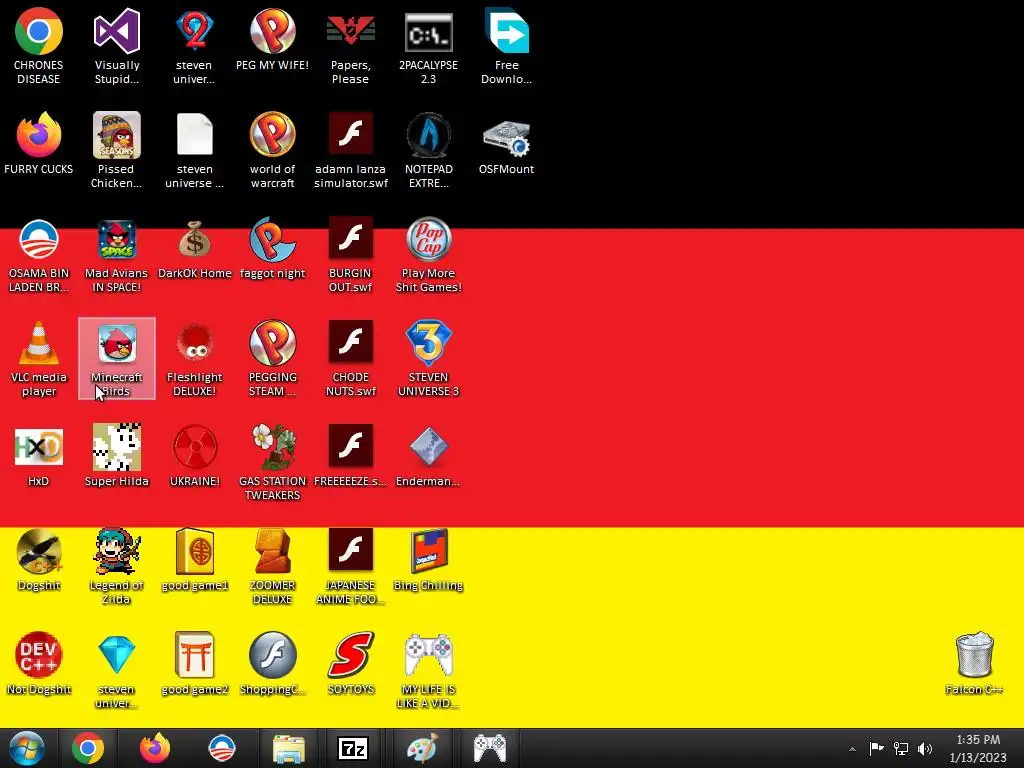Open the Bing Chilling floppy disk icon
This screenshot has width=1024, height=768.
coord(428,551)
